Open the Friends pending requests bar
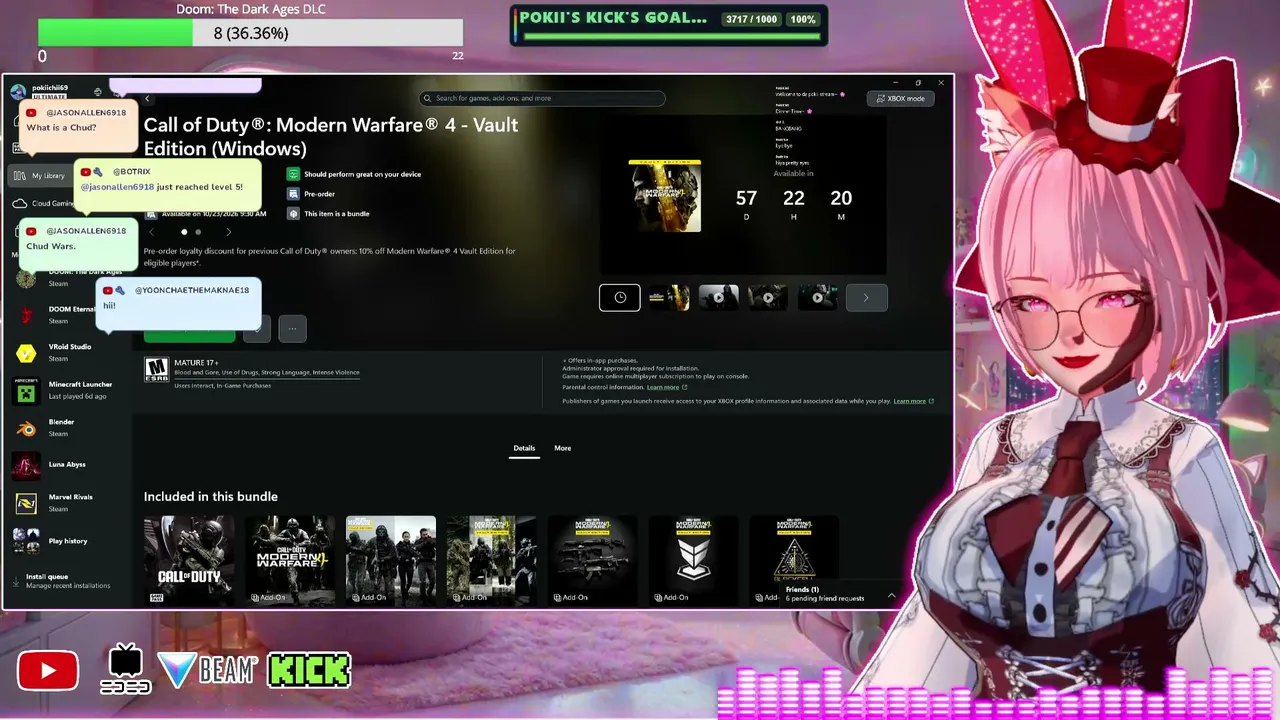 (838, 594)
